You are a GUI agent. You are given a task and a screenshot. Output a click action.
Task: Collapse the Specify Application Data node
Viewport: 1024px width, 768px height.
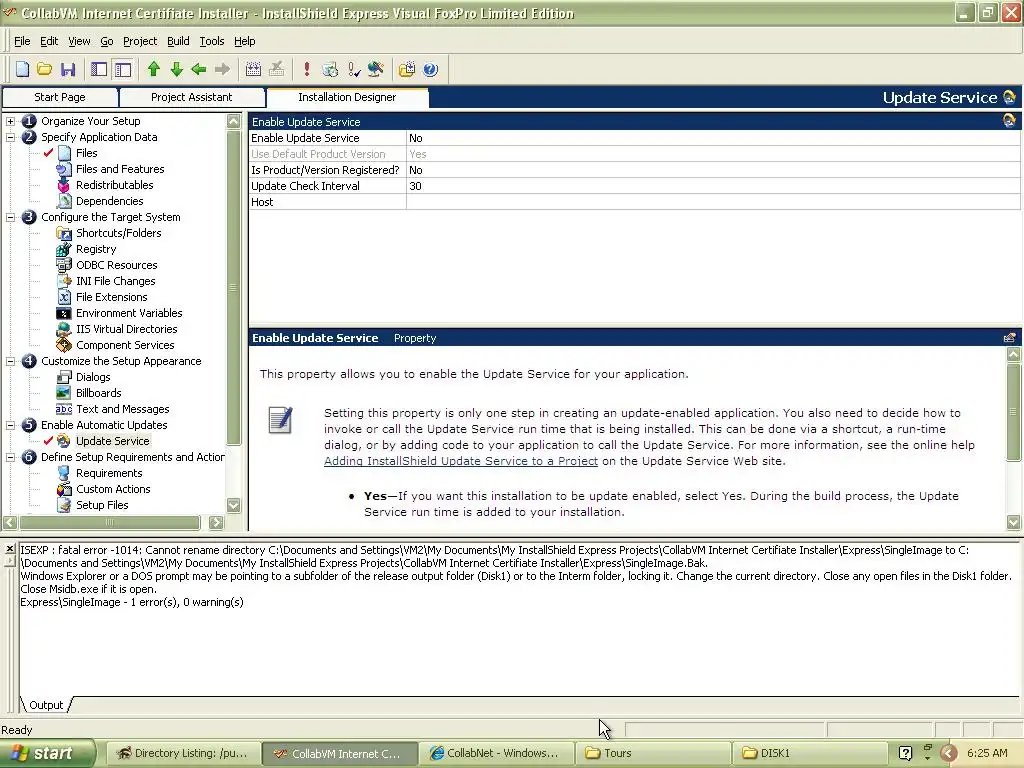tap(10, 137)
